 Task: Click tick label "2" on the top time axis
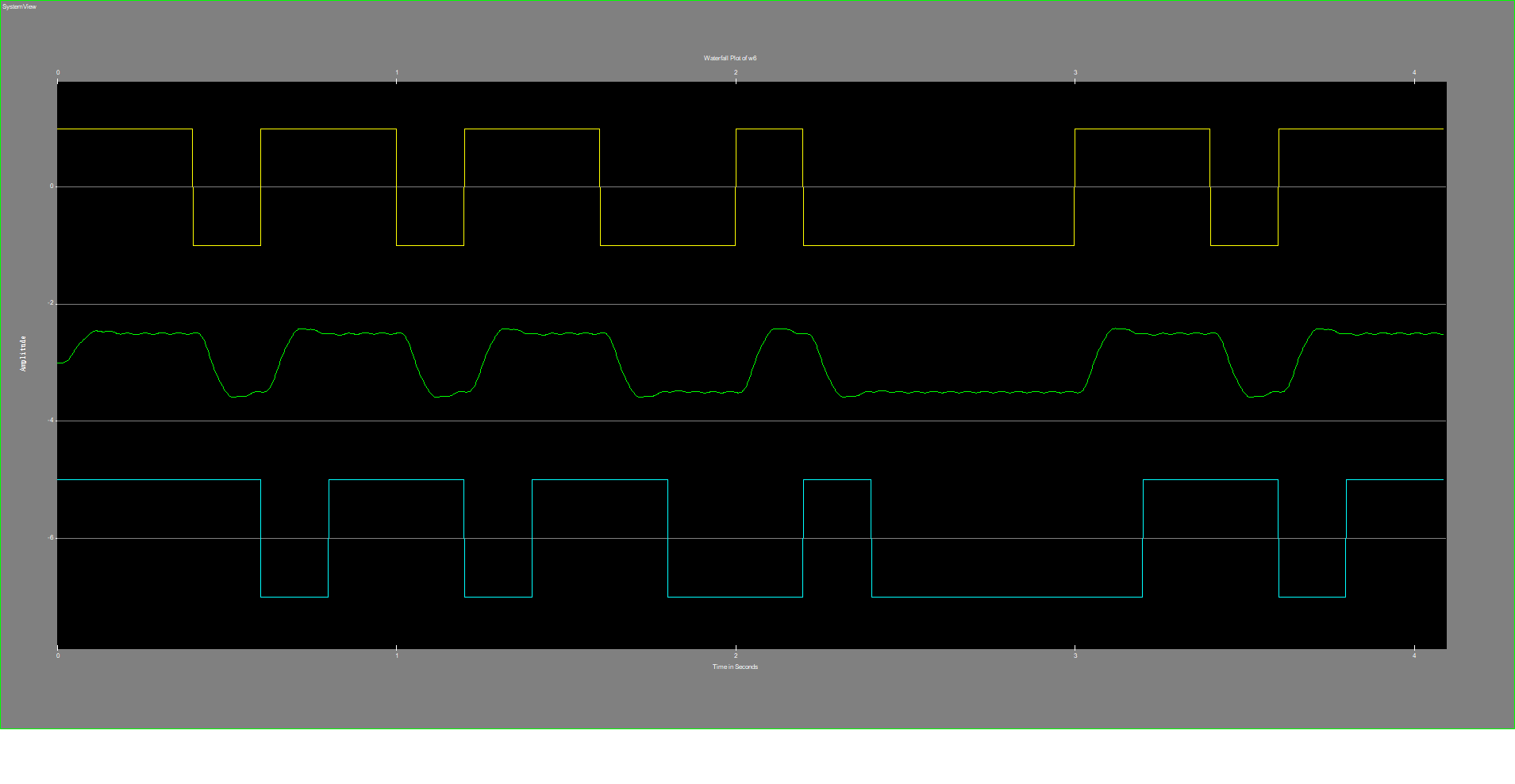tap(736, 72)
